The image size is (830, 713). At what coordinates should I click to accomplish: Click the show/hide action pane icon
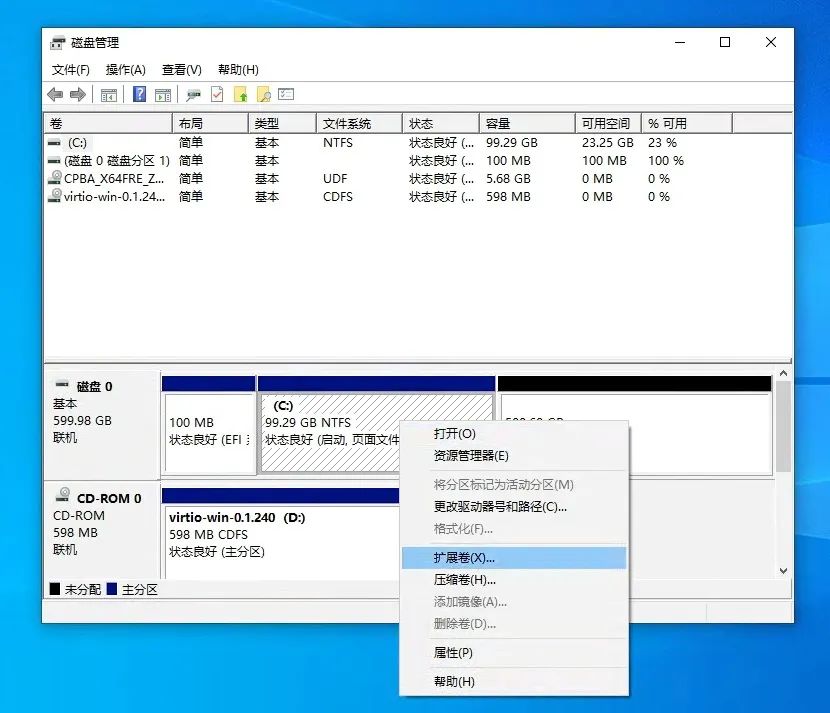click(x=163, y=95)
